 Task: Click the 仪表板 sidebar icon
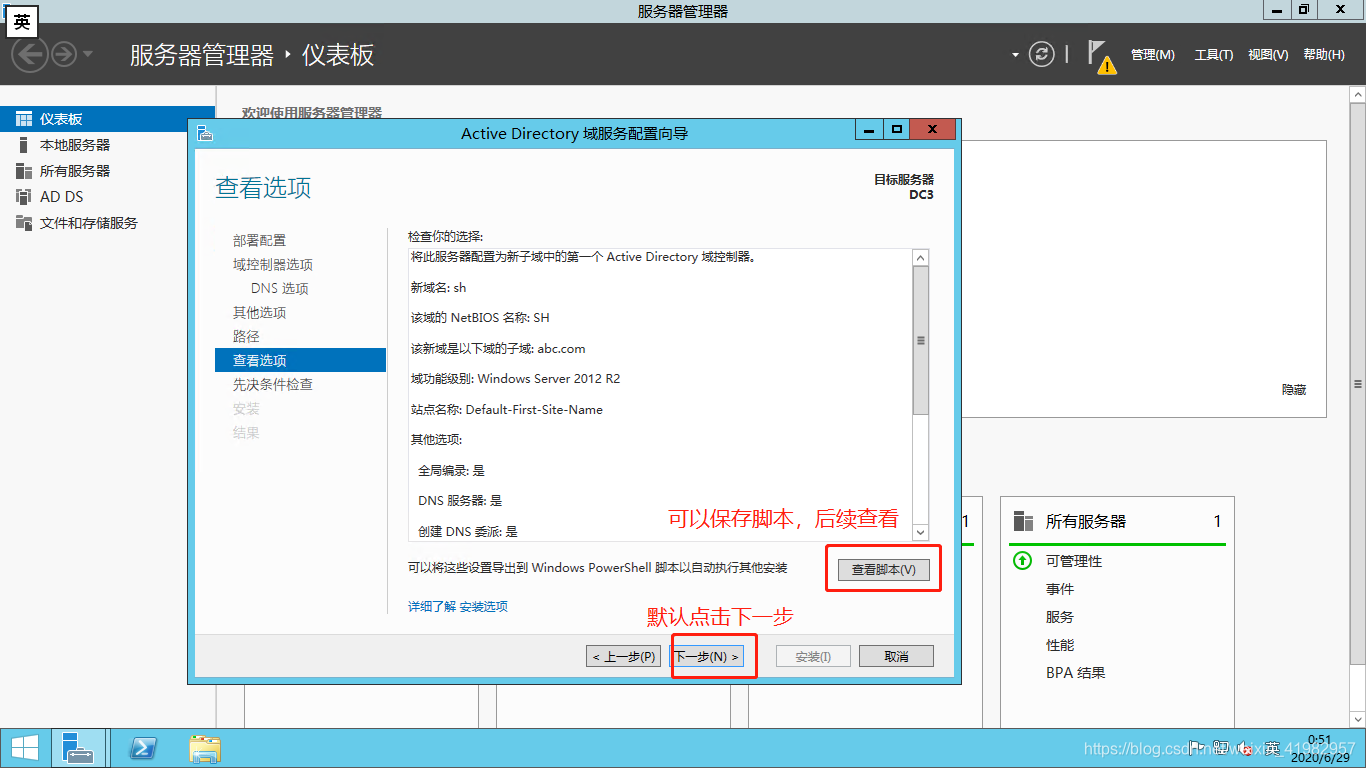click(x=24, y=119)
